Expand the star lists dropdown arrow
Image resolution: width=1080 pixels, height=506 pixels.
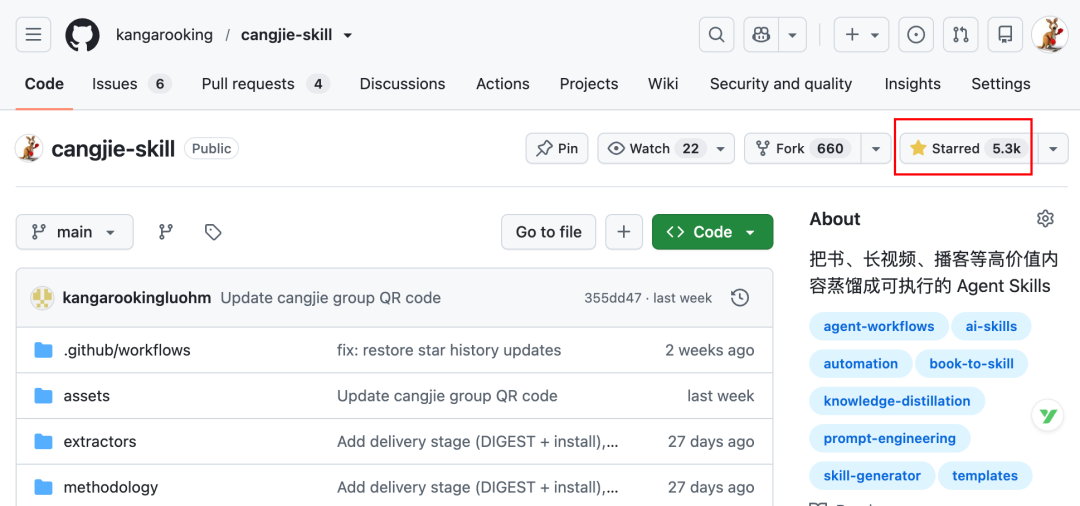tap(1053, 148)
